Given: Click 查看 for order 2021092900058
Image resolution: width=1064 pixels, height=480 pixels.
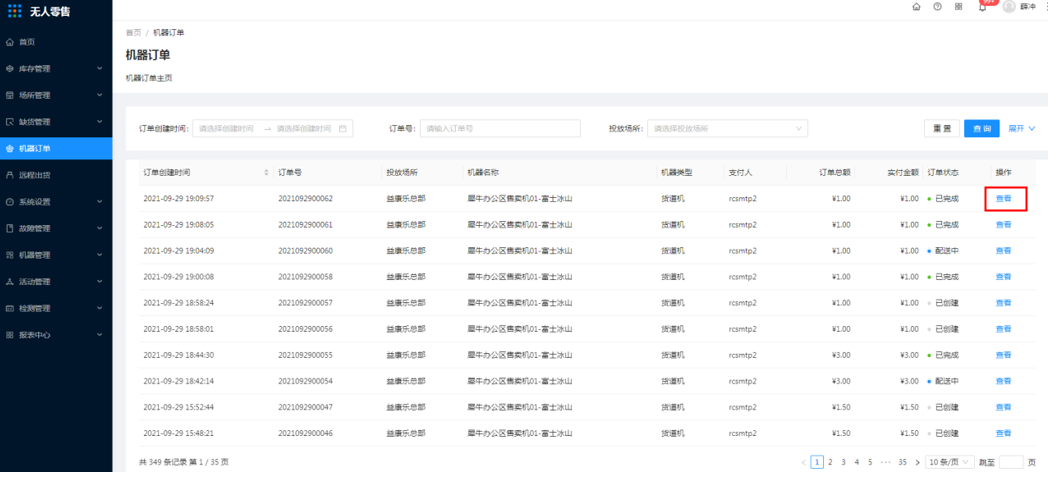Looking at the screenshot, I should pyautogui.click(x=1004, y=277).
